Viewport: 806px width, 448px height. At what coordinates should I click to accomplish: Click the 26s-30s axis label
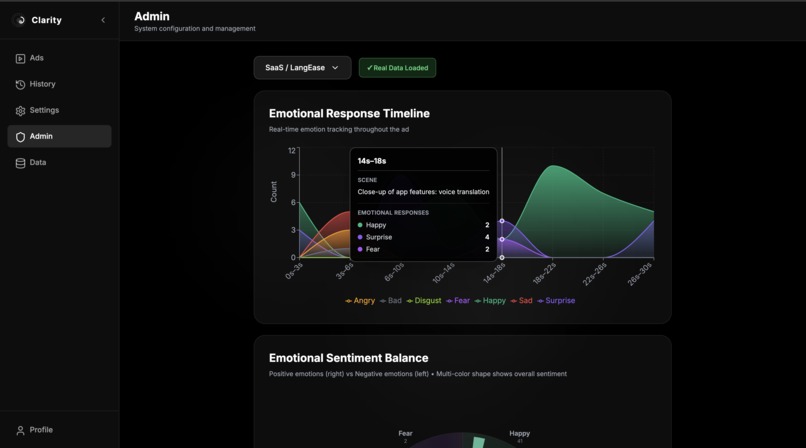pos(640,273)
